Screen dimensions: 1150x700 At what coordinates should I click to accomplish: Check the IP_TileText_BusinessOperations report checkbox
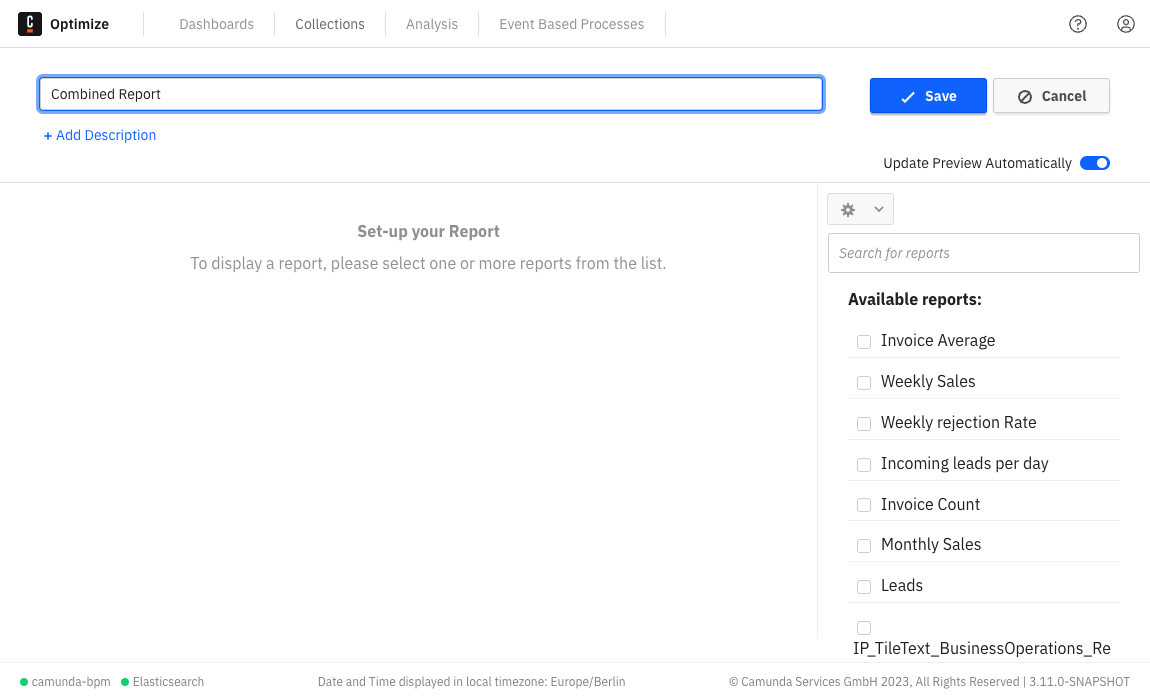(864, 628)
